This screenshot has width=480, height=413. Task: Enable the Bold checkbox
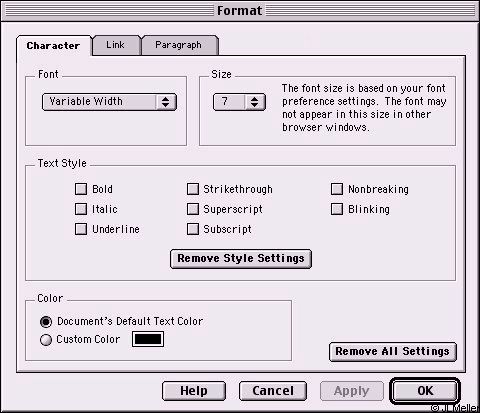[81, 189]
